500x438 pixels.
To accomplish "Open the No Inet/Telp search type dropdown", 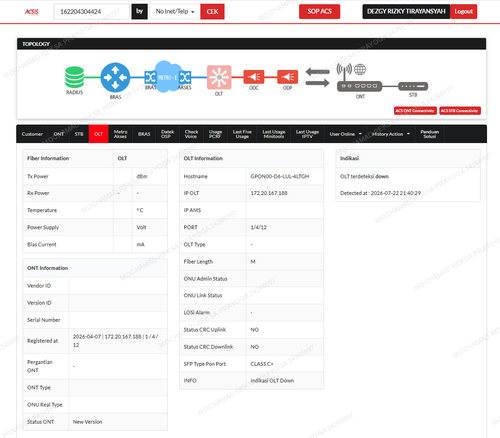I will tap(175, 12).
